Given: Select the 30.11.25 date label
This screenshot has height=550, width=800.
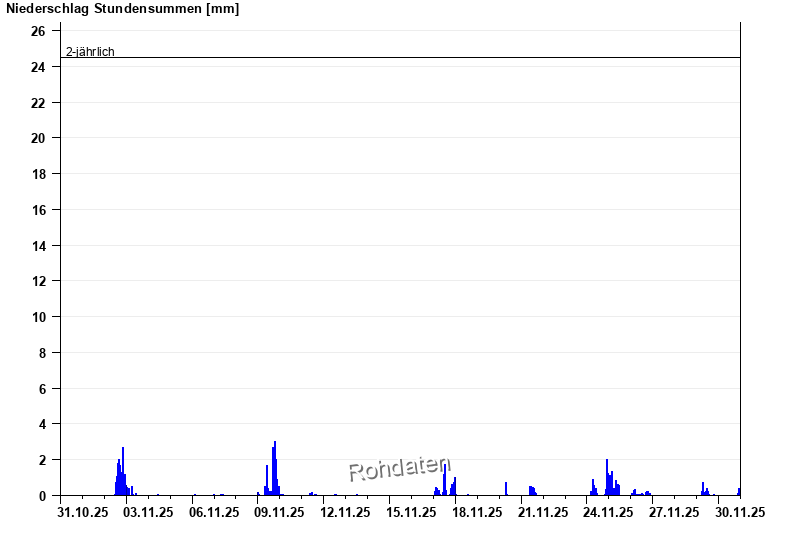Looking at the screenshot, I should (740, 512).
